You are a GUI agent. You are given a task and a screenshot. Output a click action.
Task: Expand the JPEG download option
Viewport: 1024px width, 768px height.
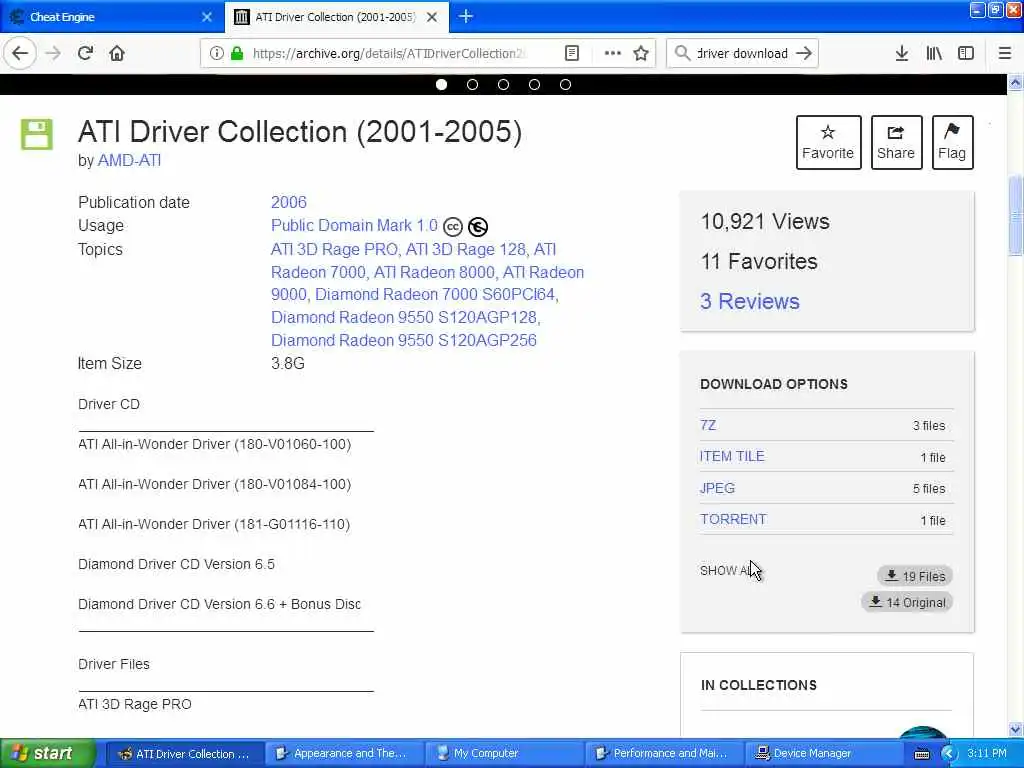(x=717, y=488)
